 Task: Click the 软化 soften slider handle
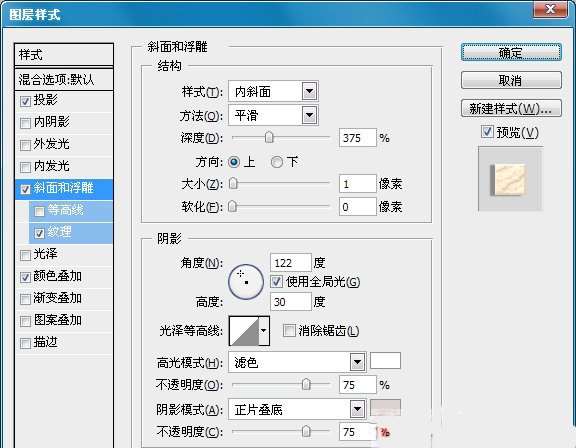click(x=232, y=206)
